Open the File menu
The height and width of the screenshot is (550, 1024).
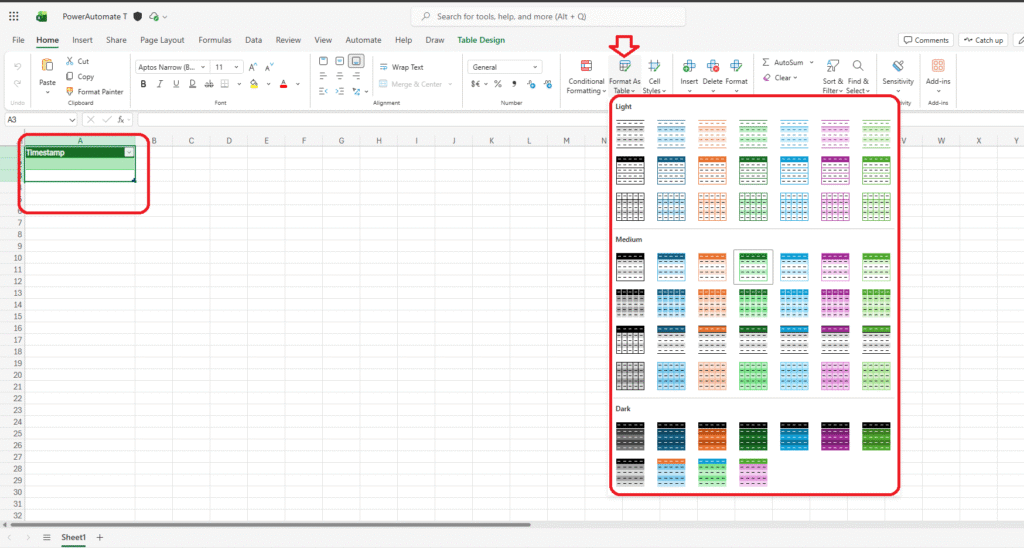click(x=18, y=40)
